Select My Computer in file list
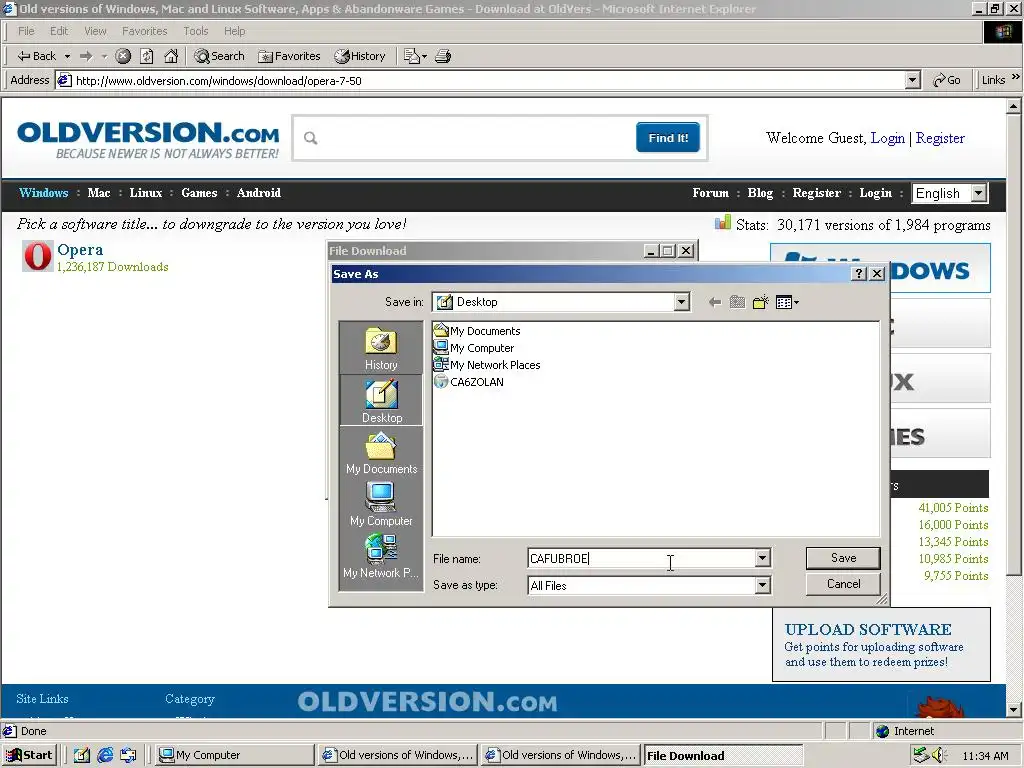This screenshot has width=1024, height=768. tap(474, 347)
